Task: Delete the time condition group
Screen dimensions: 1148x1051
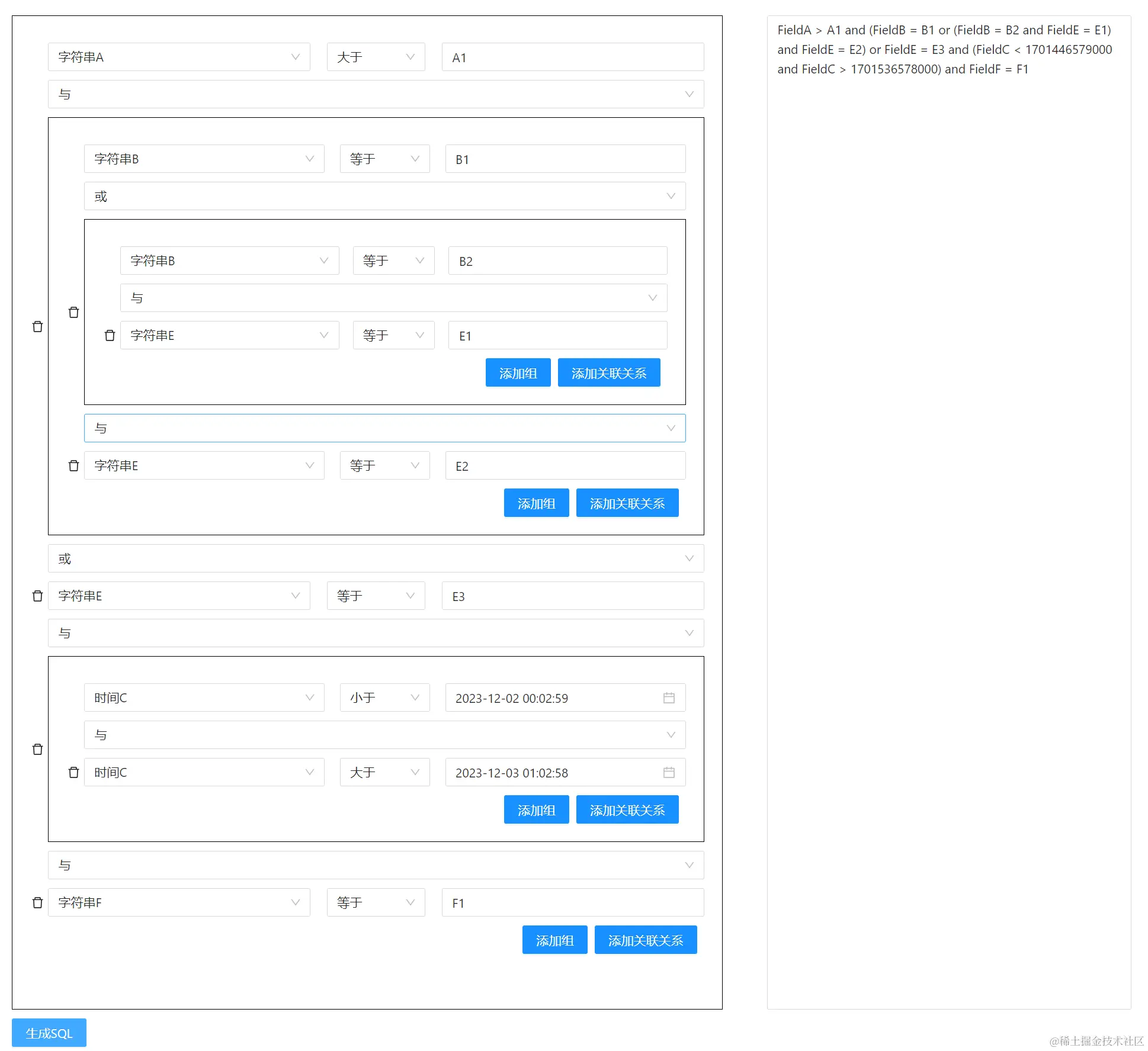Action: click(x=37, y=750)
